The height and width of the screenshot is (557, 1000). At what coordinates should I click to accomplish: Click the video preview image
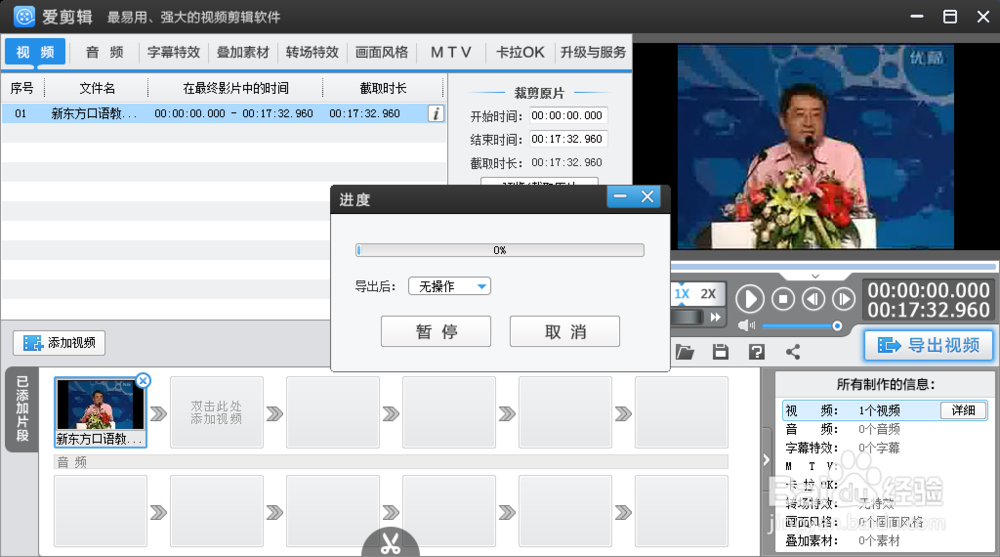tap(816, 146)
